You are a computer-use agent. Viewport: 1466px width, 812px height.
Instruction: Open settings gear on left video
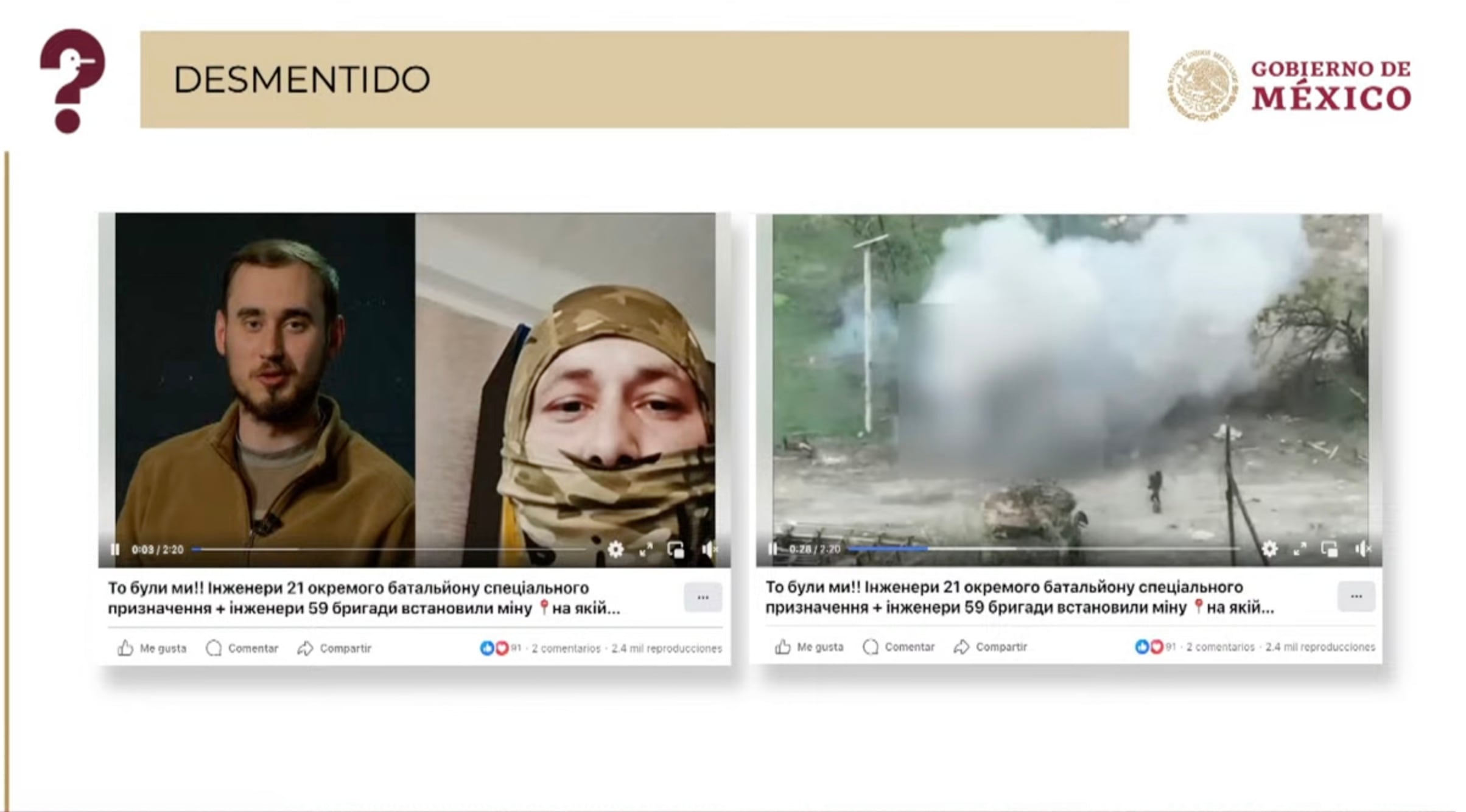coord(616,550)
